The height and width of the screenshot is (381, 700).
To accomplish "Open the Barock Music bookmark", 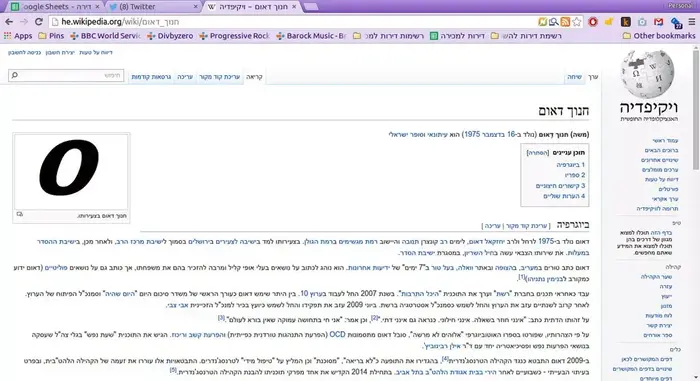I will click(311, 36).
